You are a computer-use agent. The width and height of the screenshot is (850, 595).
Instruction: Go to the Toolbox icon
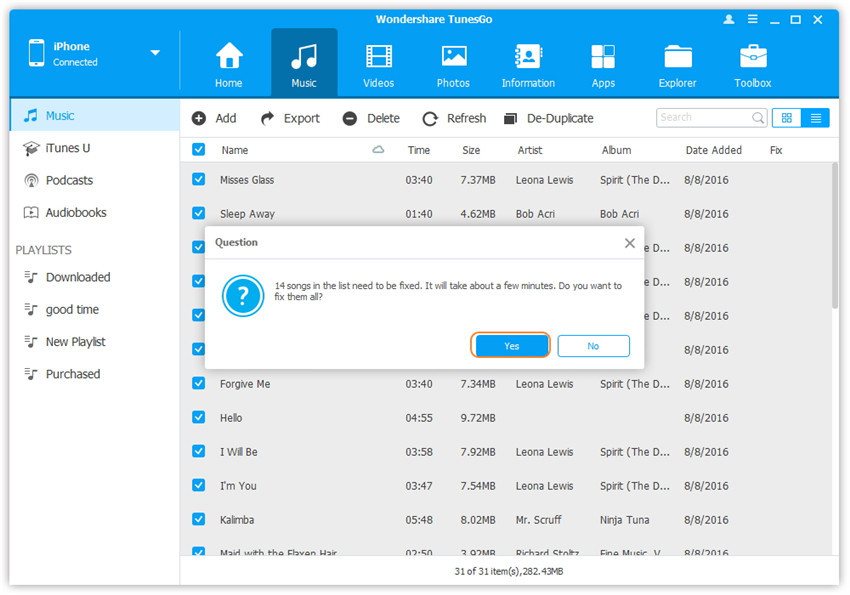(x=752, y=57)
